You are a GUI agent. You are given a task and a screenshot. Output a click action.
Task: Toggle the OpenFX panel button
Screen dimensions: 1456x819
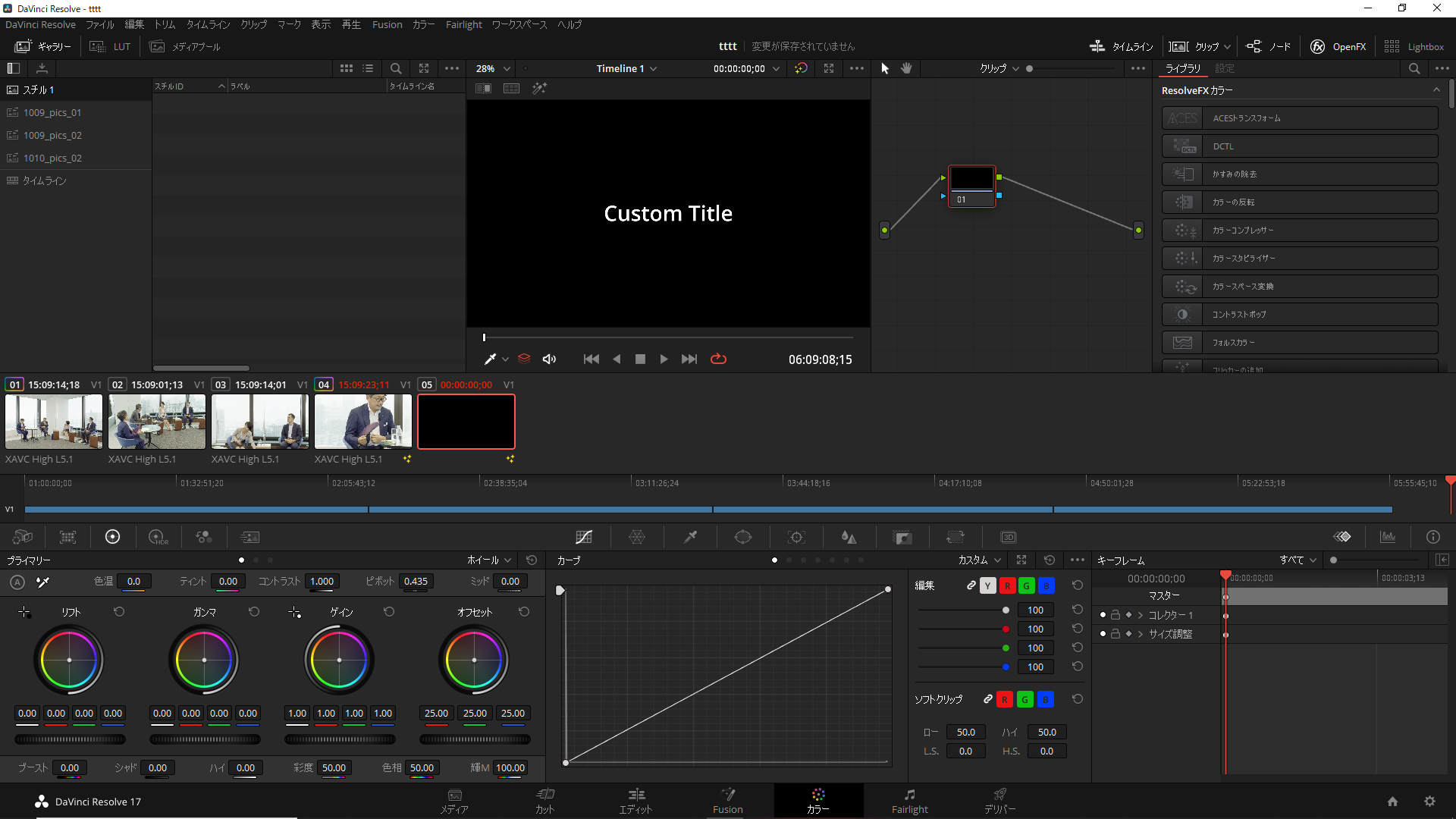[x=1338, y=46]
